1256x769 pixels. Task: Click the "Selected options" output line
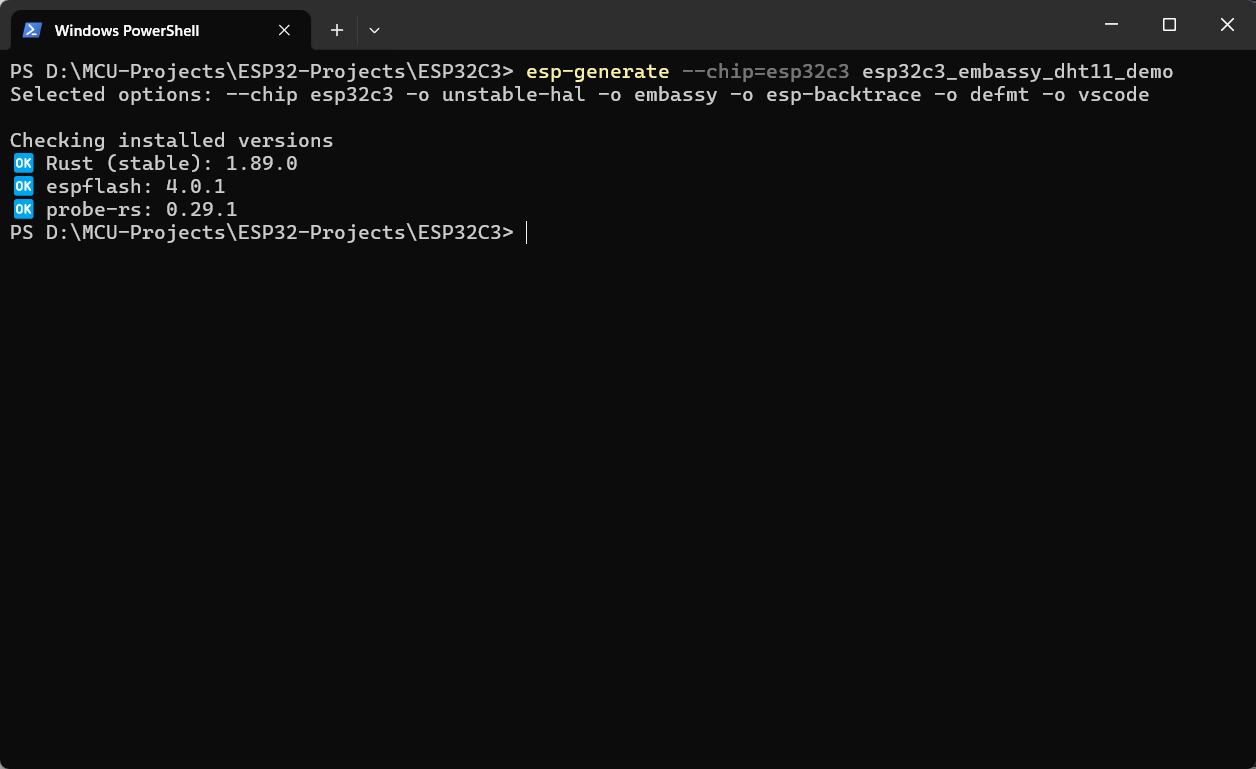(579, 95)
